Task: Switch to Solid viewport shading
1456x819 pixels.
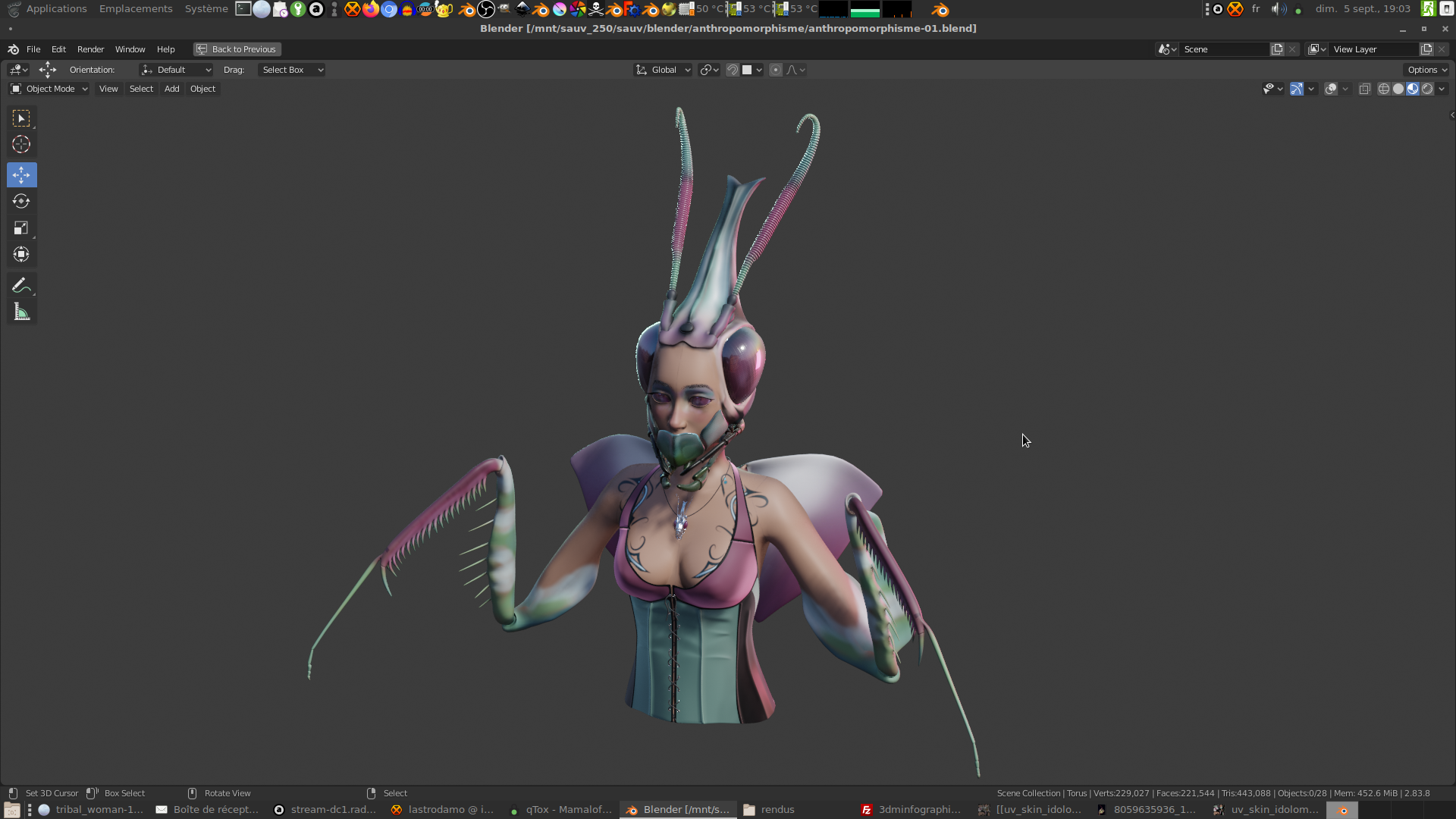Action: click(x=1398, y=89)
